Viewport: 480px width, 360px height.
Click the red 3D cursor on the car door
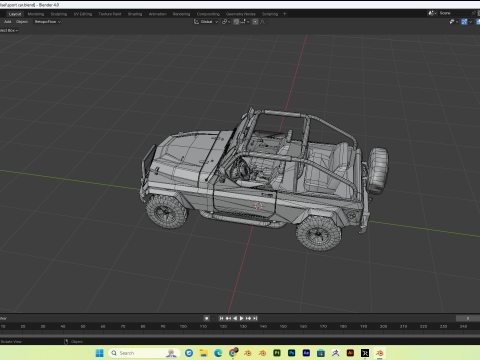(258, 206)
